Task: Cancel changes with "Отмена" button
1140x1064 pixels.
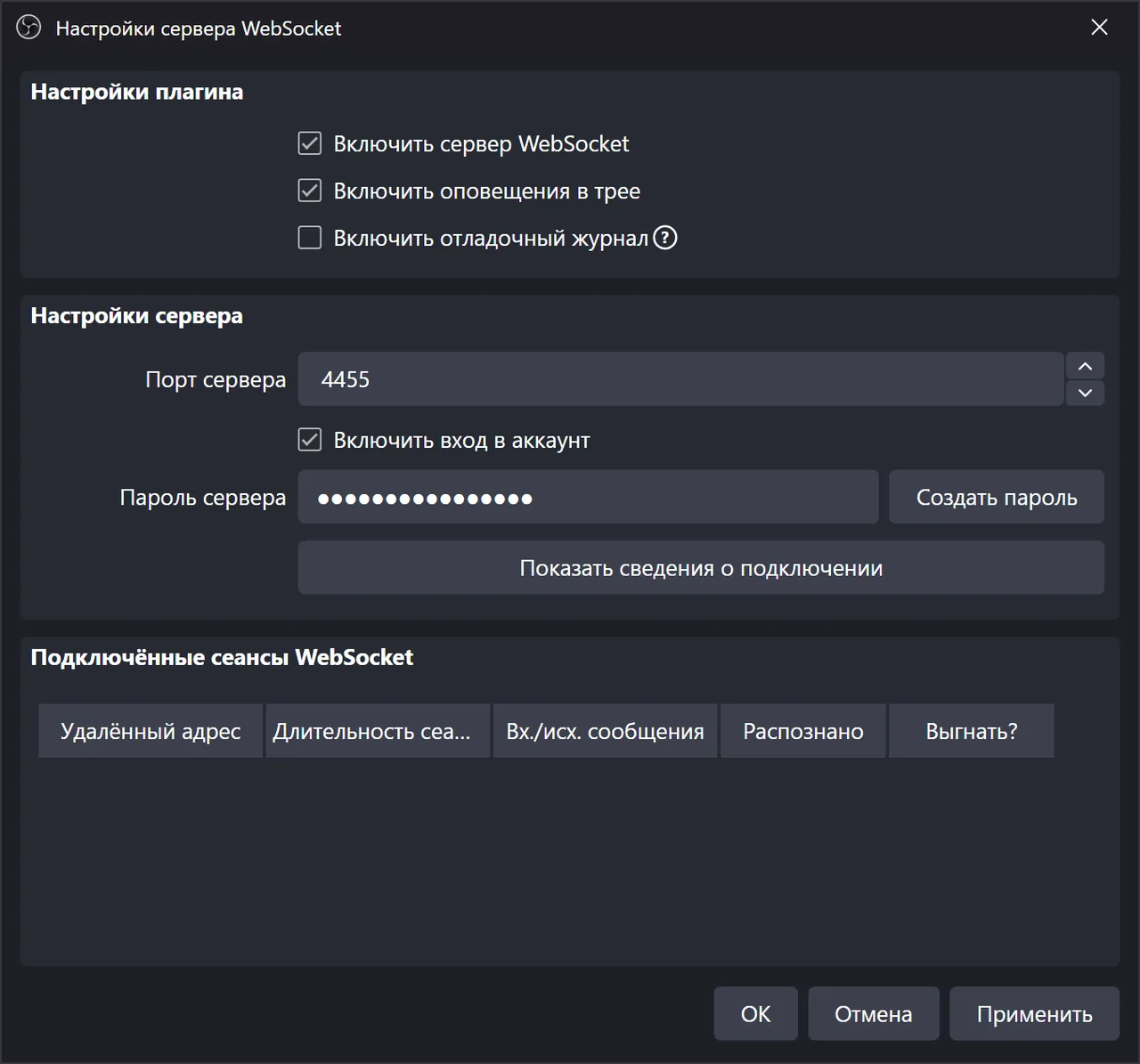Action: tap(873, 1013)
